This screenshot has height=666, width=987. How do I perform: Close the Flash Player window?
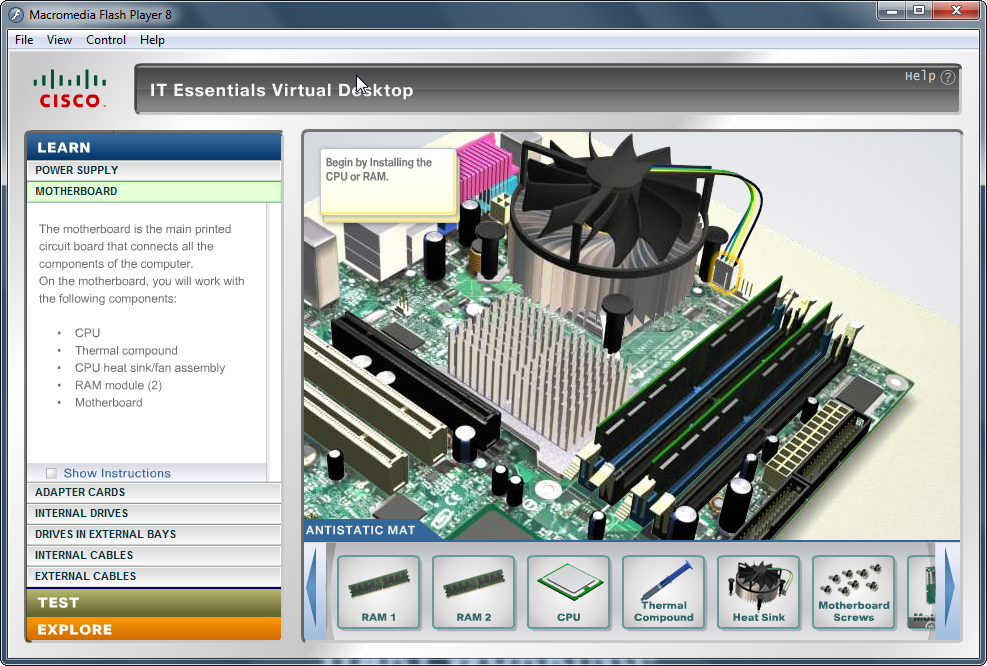(957, 11)
